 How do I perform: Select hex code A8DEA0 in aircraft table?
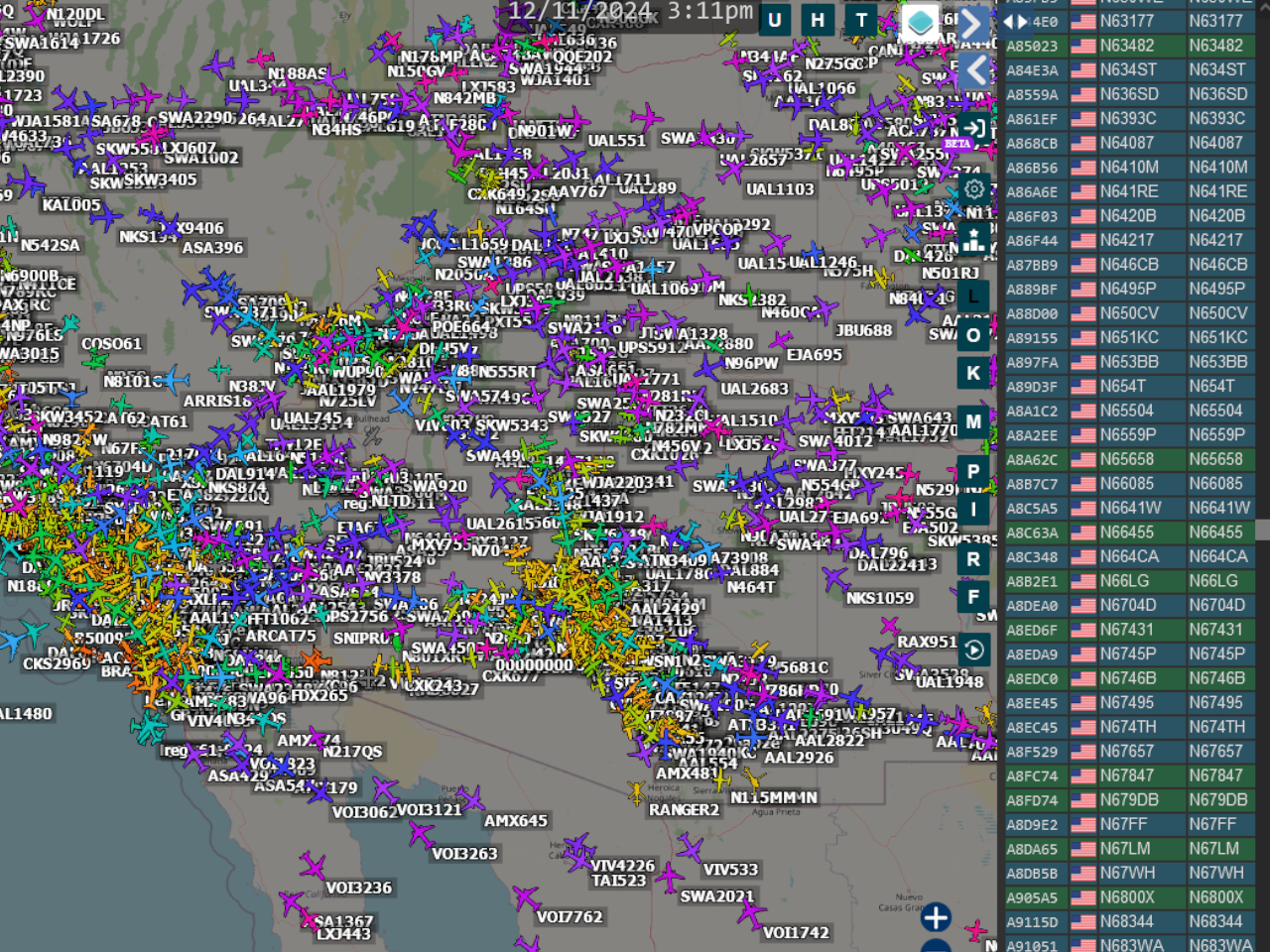[x=1032, y=606]
